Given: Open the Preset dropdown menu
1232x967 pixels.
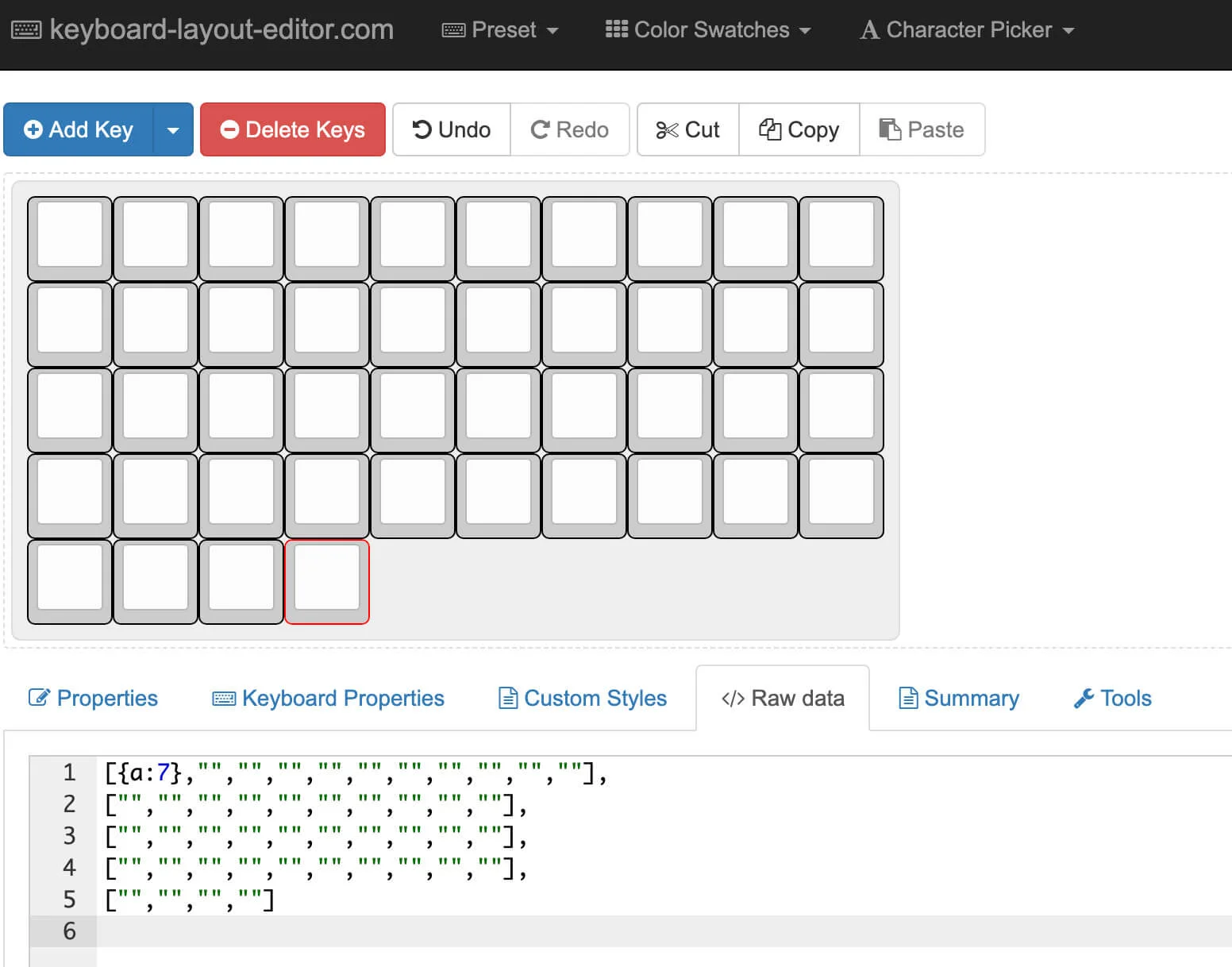Looking at the screenshot, I should [500, 30].
